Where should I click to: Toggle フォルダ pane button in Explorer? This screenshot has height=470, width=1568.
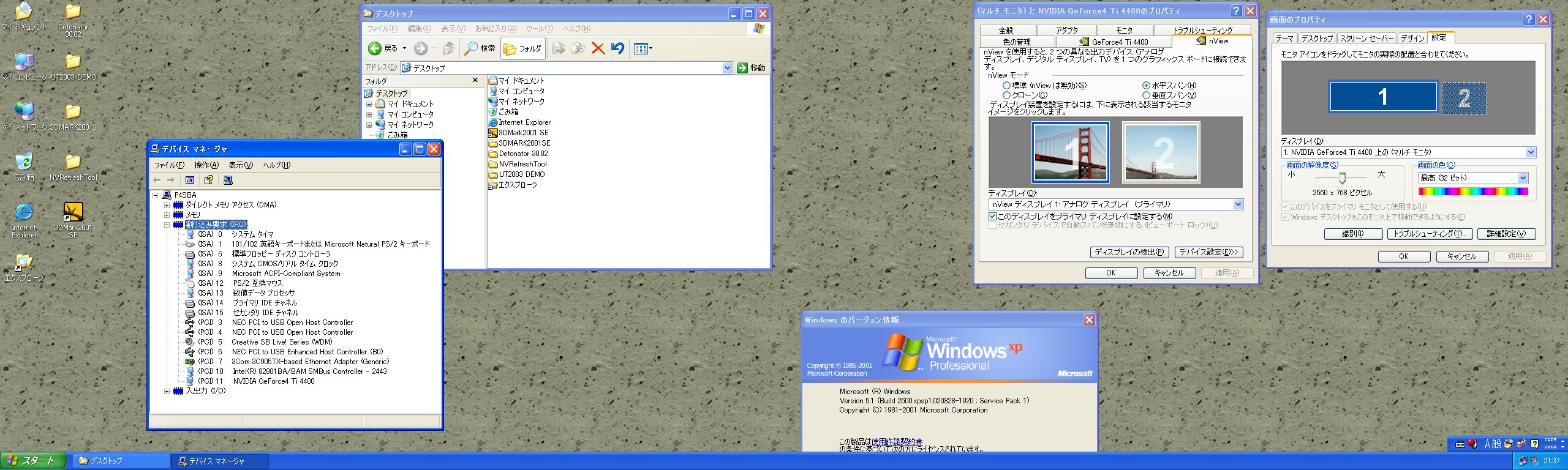coord(522,48)
